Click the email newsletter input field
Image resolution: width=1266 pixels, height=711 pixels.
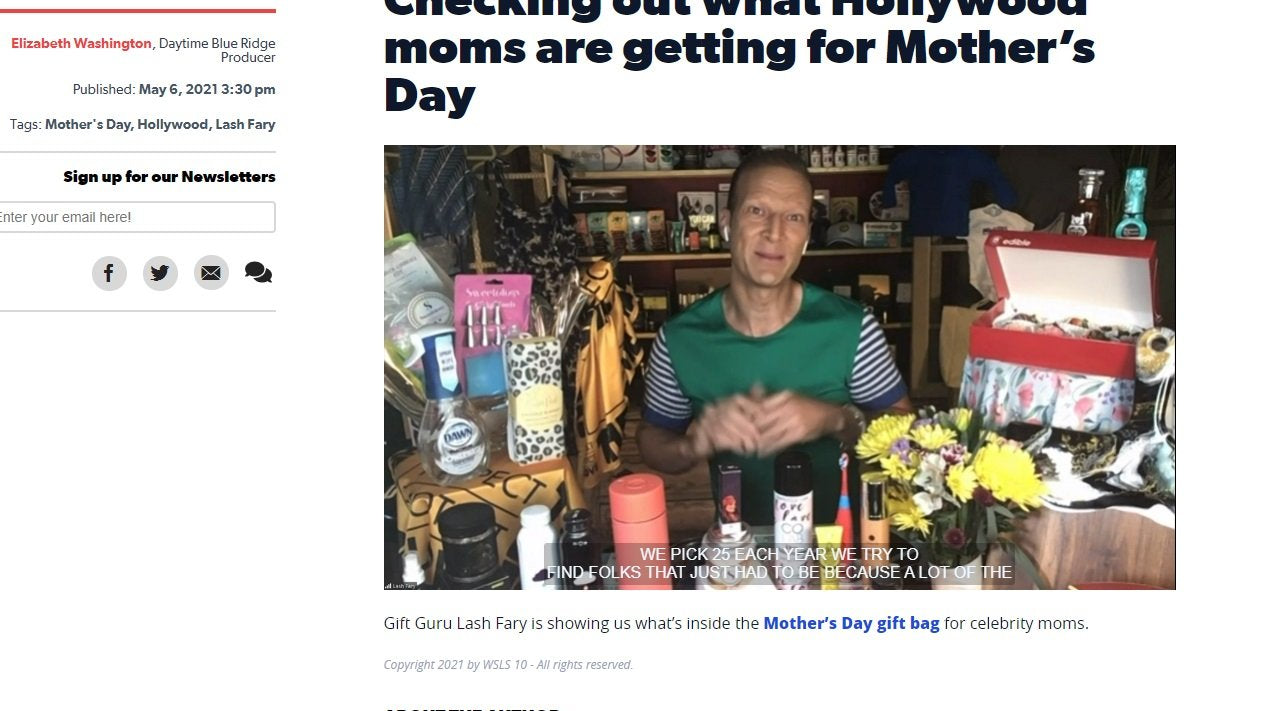(137, 217)
